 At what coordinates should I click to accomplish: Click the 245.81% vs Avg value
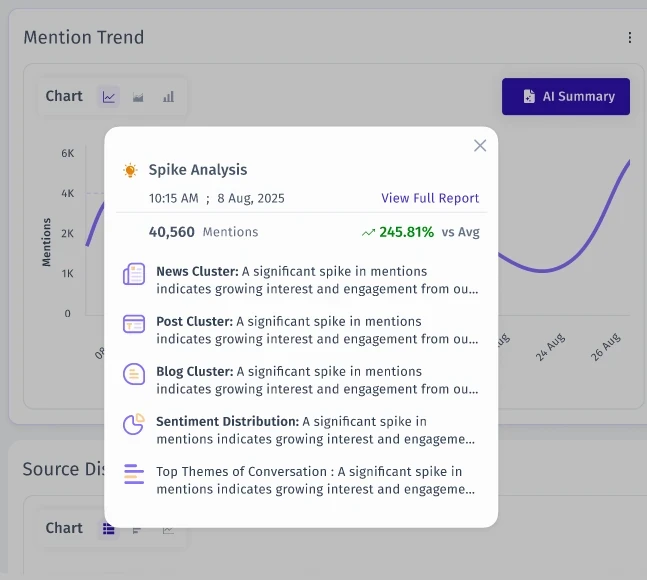coord(429,232)
